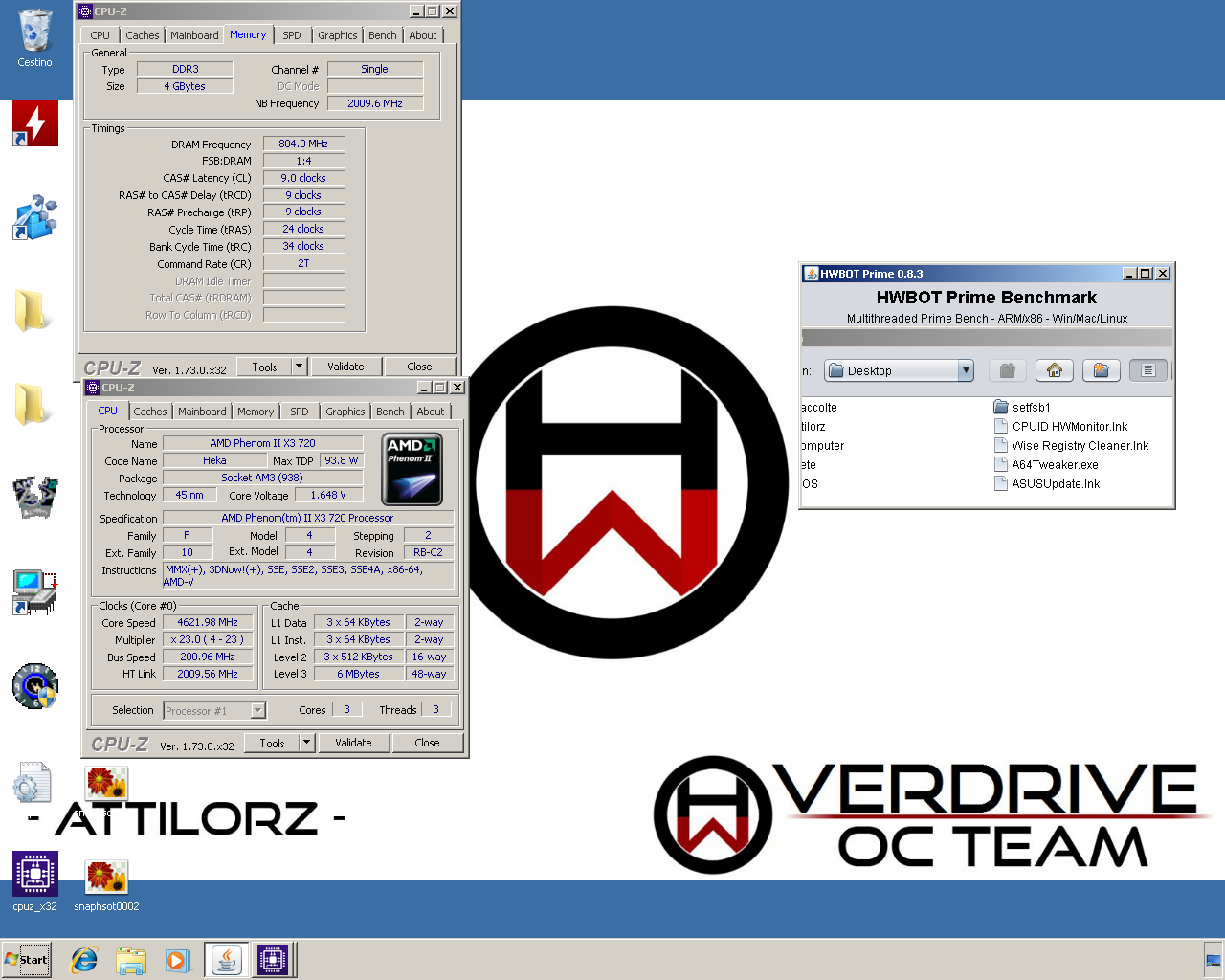Click the Socket AM3 (938) package value
The height and width of the screenshot is (980, 1225).
point(263,478)
